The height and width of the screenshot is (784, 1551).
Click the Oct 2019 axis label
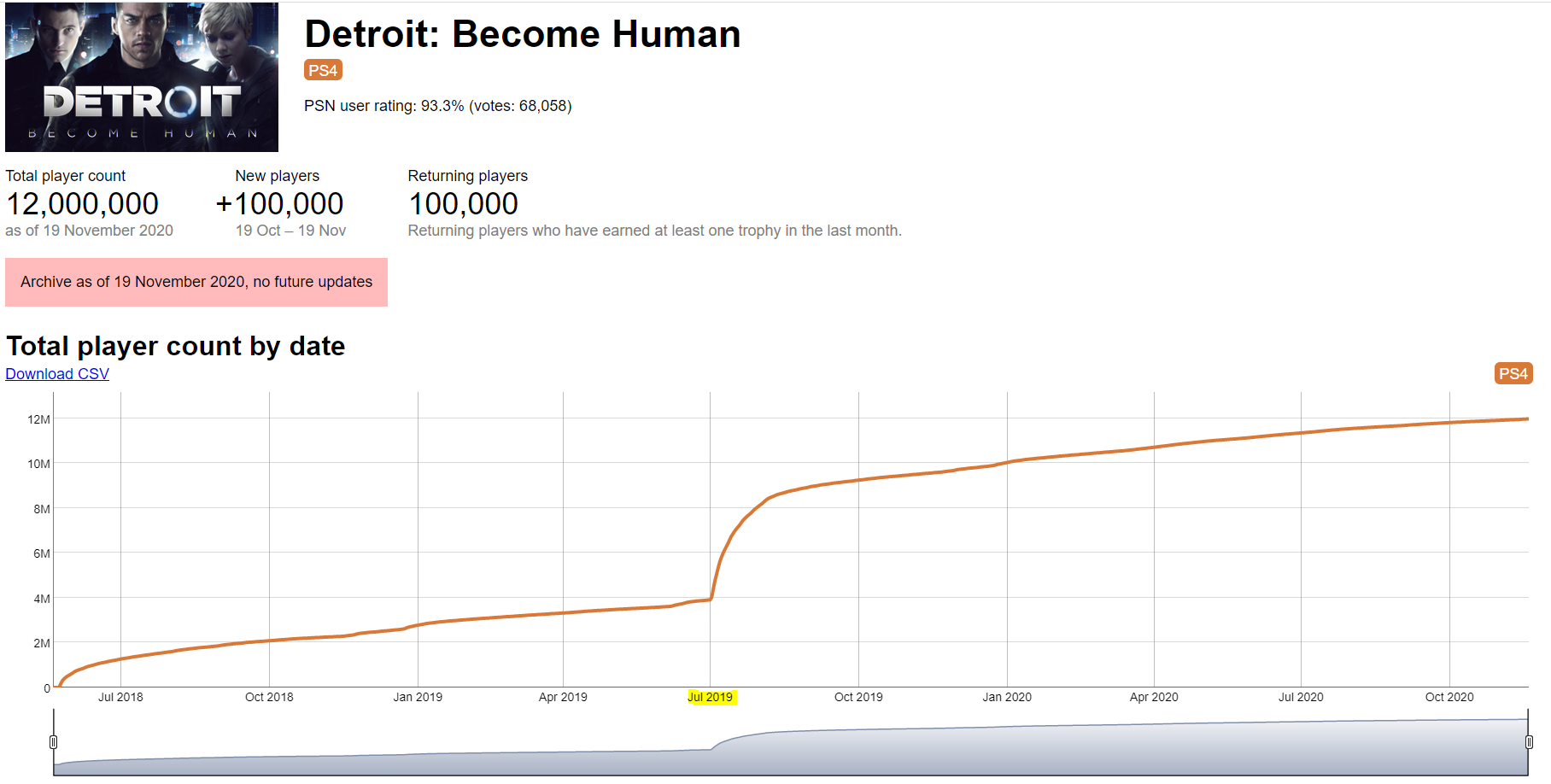858,697
